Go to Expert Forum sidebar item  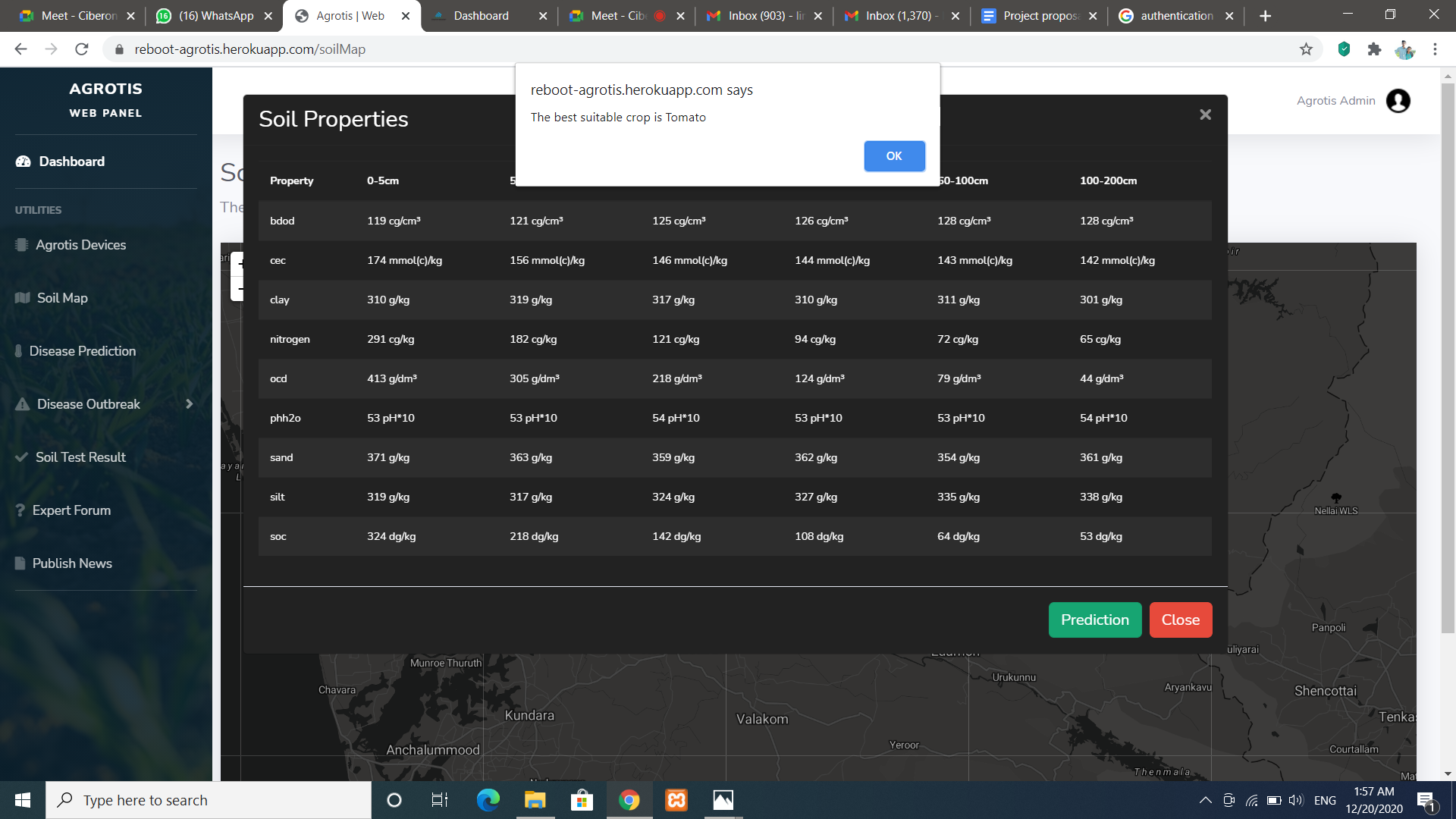(71, 510)
